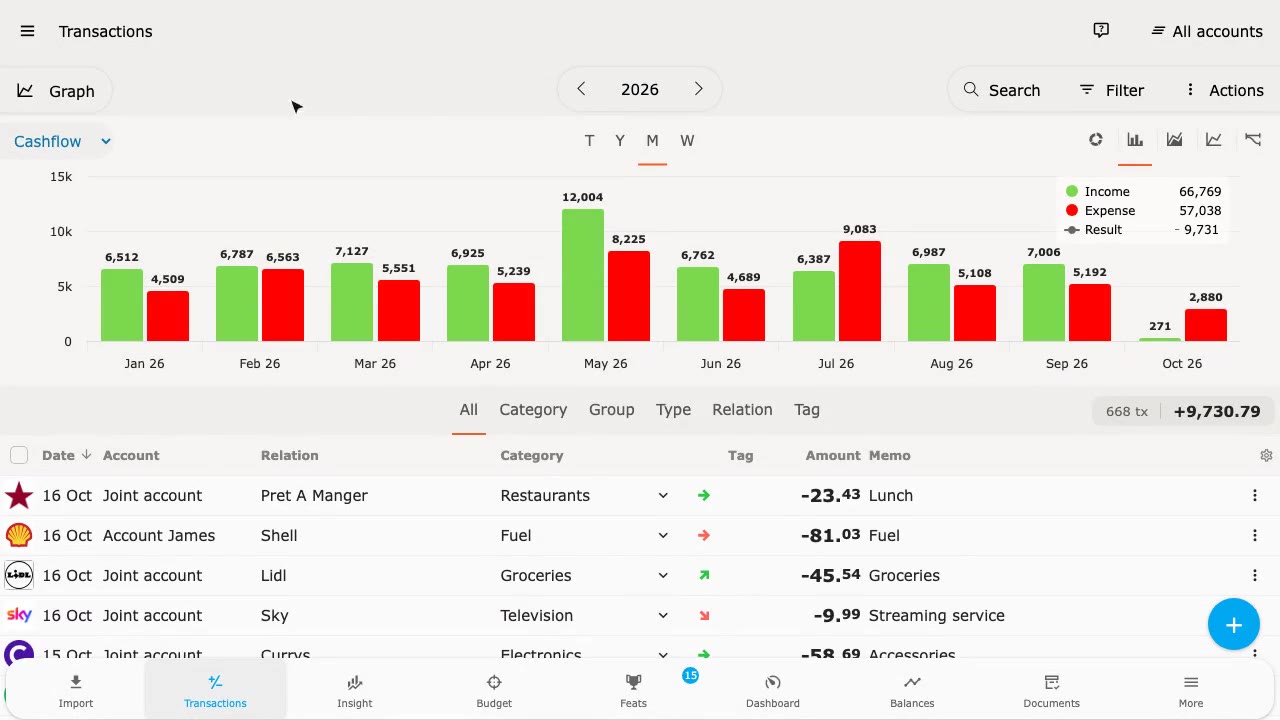Open table column settings gear

[1266, 455]
